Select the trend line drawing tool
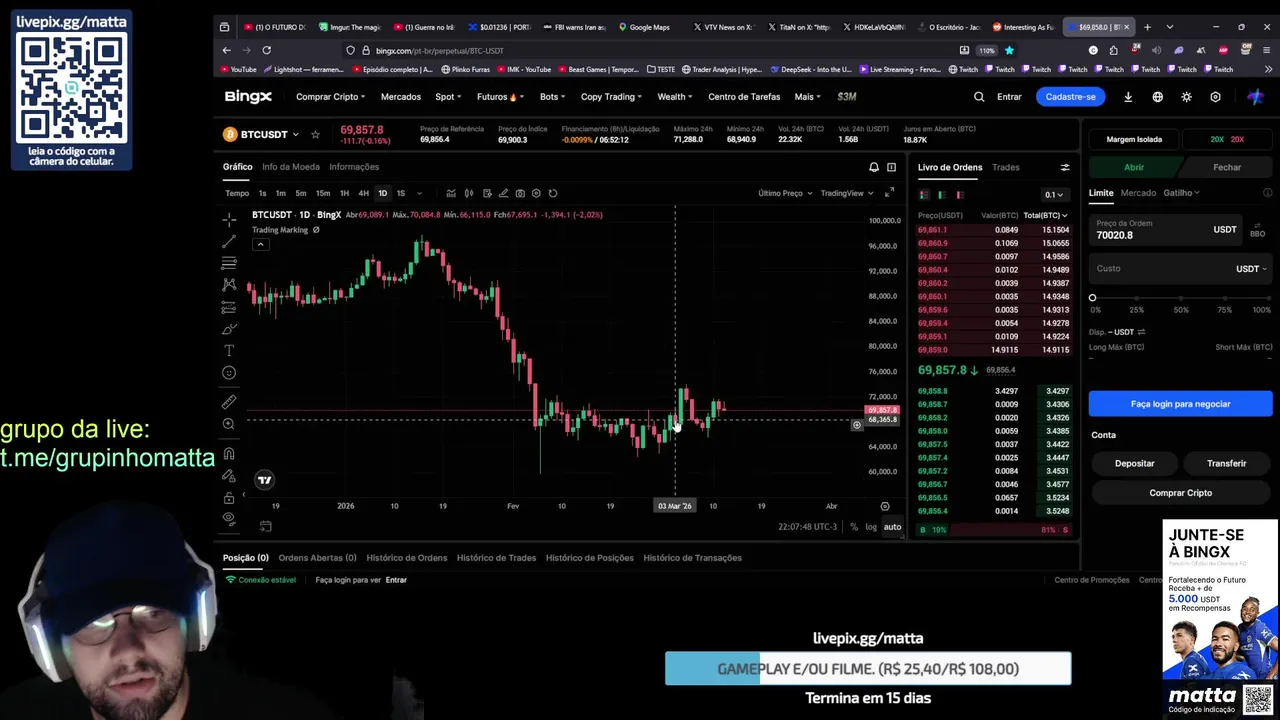Viewport: 1280px width, 720px height. pyautogui.click(x=229, y=241)
